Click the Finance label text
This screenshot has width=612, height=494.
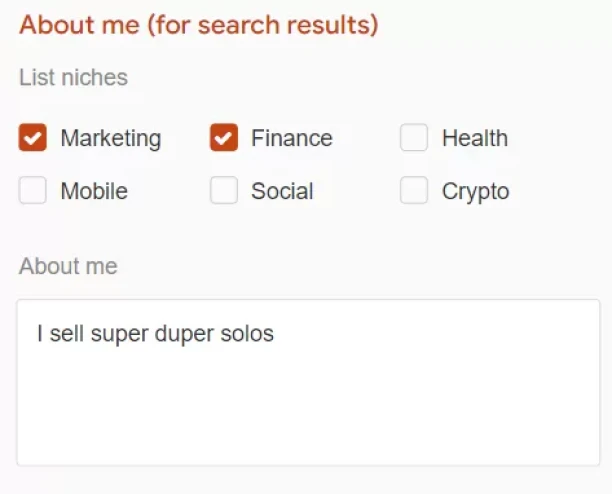pyautogui.click(x=291, y=138)
